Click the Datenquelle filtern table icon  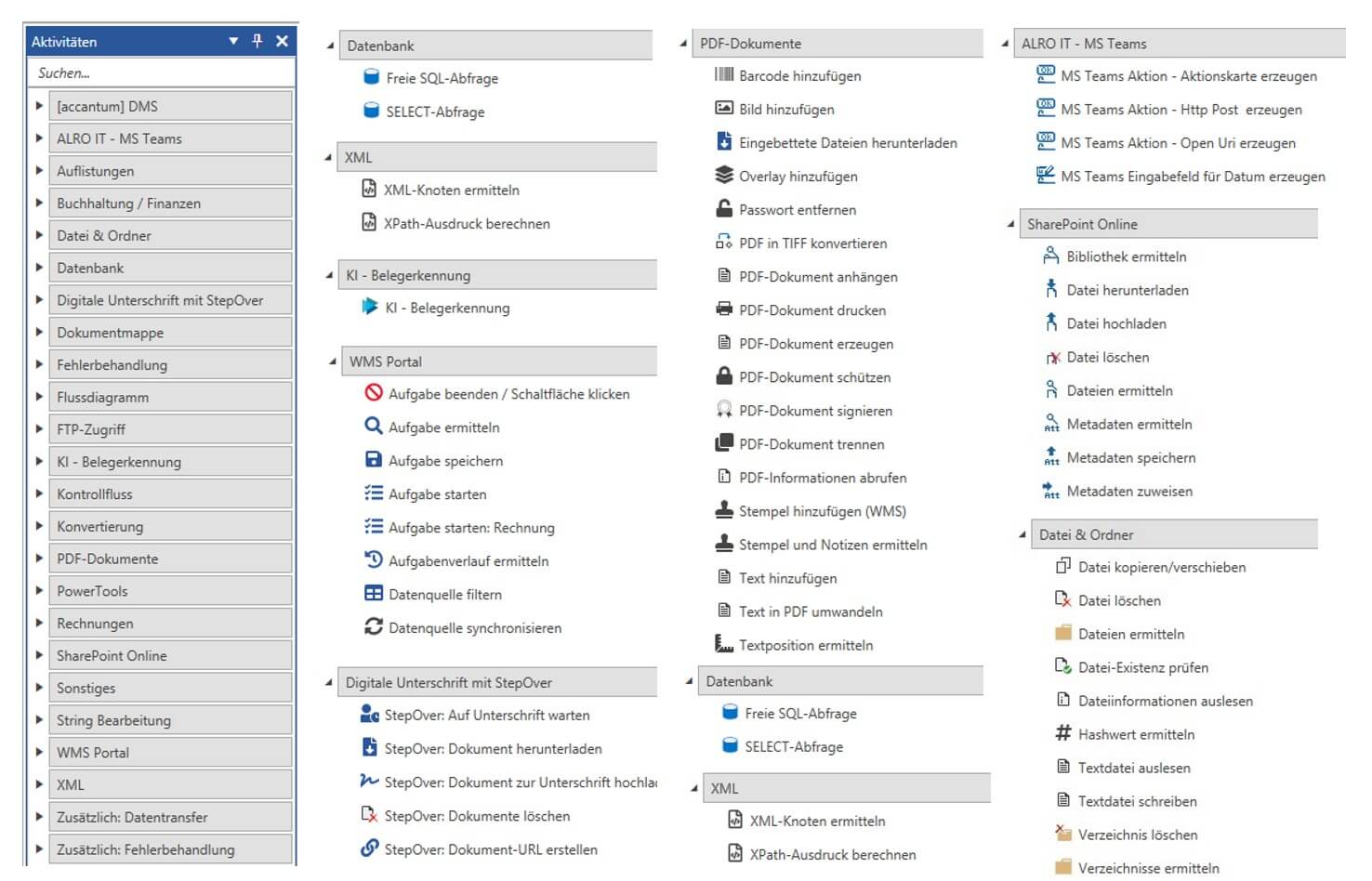pyautogui.click(x=374, y=594)
